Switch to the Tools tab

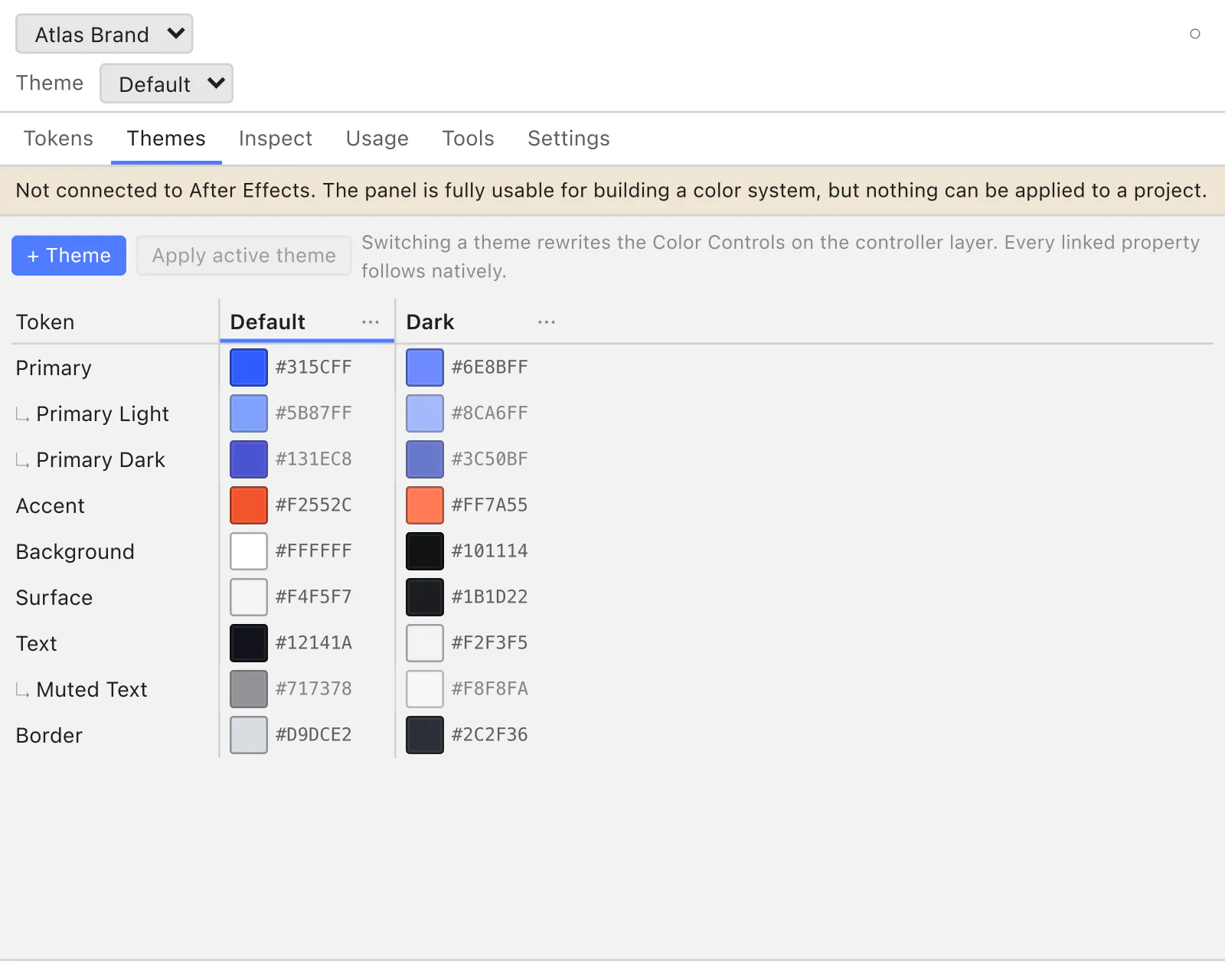[469, 139]
